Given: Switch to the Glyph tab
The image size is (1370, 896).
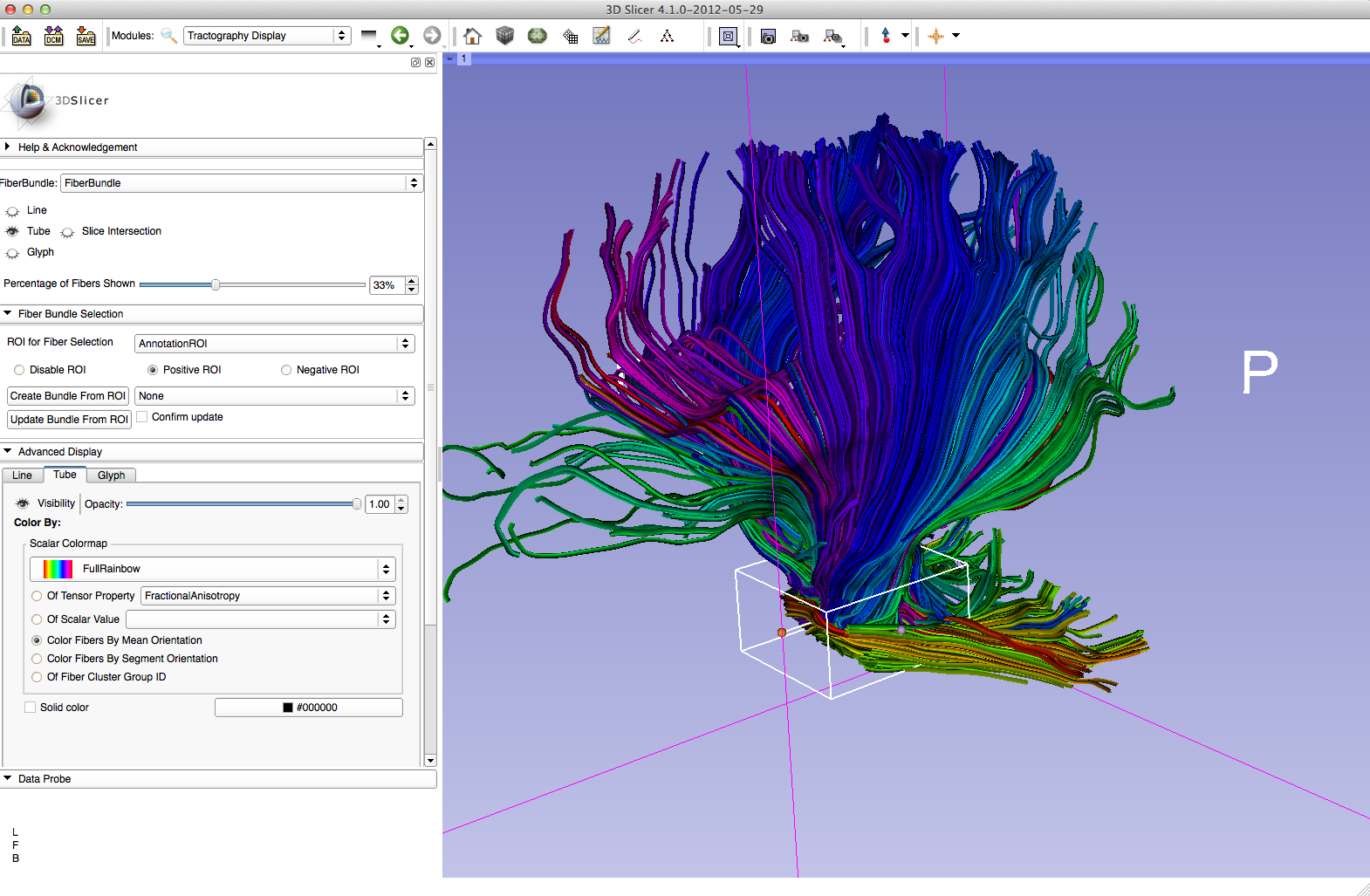Looking at the screenshot, I should [111, 475].
